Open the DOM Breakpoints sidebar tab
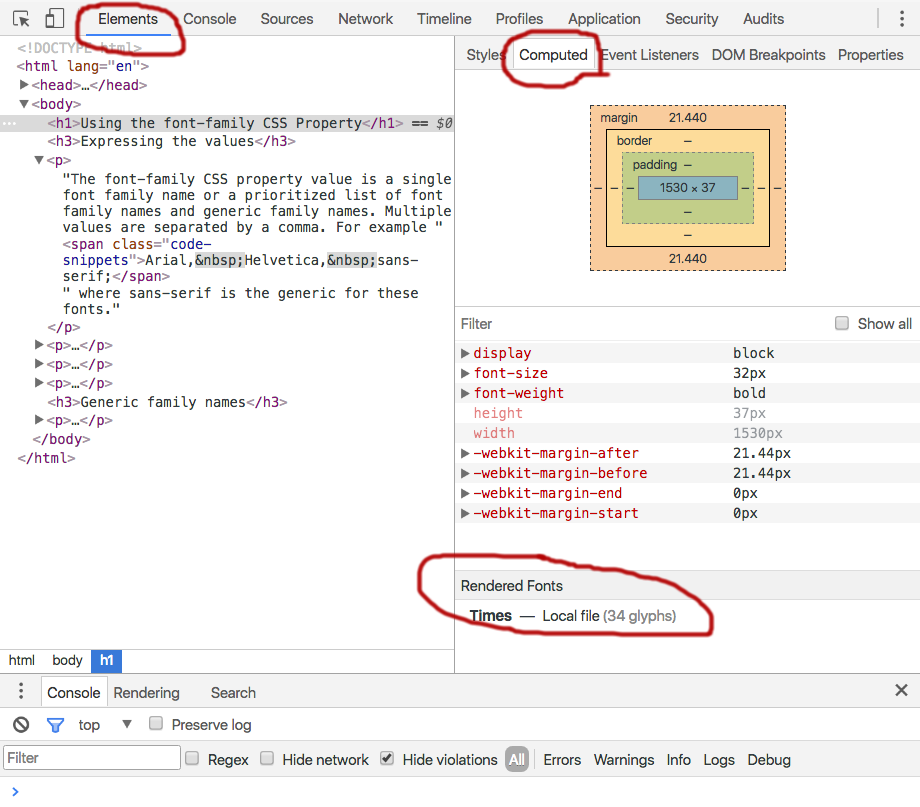 [x=768, y=55]
